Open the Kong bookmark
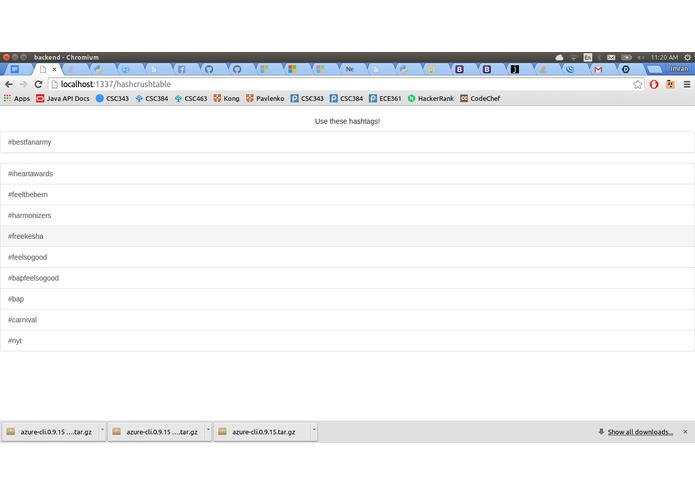This screenshot has width=695, height=494. click(x=226, y=98)
